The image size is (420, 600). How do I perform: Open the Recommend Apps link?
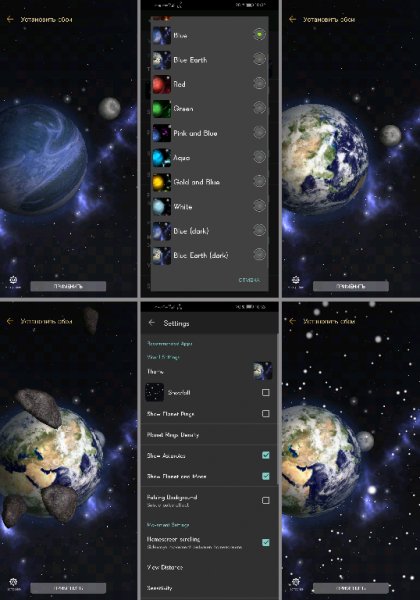point(169,344)
